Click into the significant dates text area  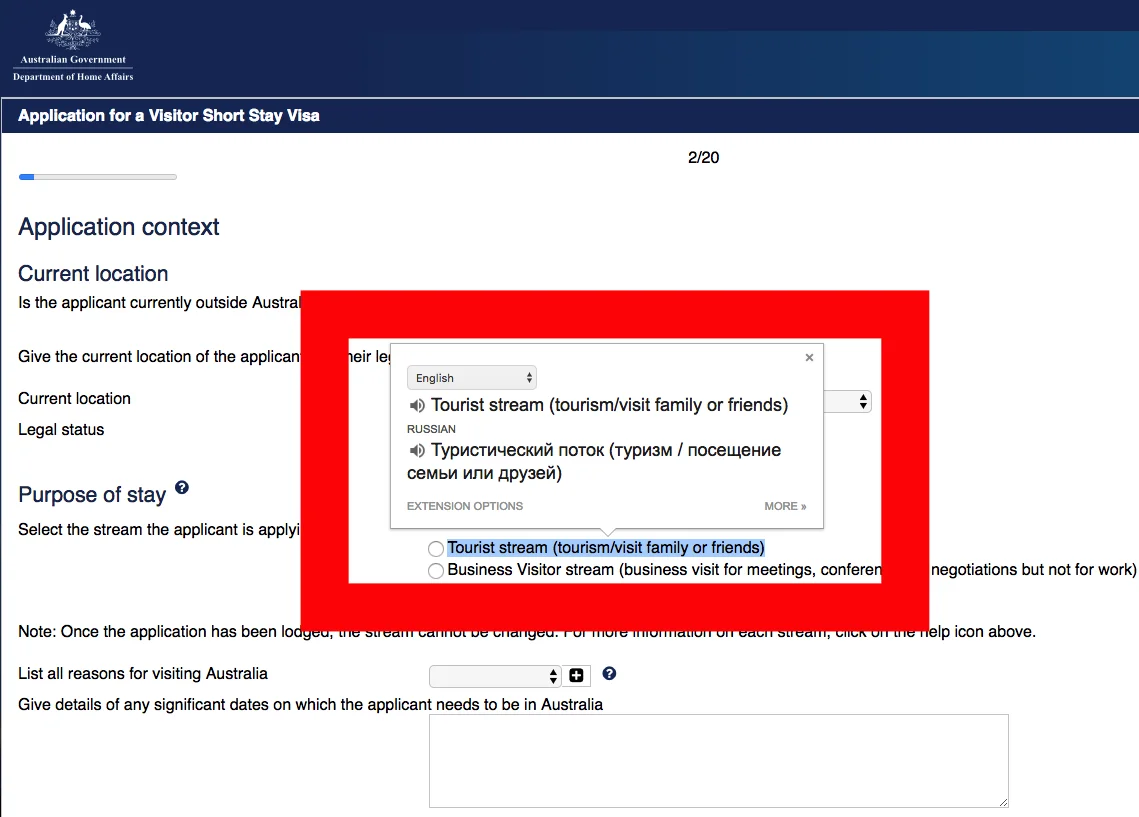pyautogui.click(x=718, y=760)
